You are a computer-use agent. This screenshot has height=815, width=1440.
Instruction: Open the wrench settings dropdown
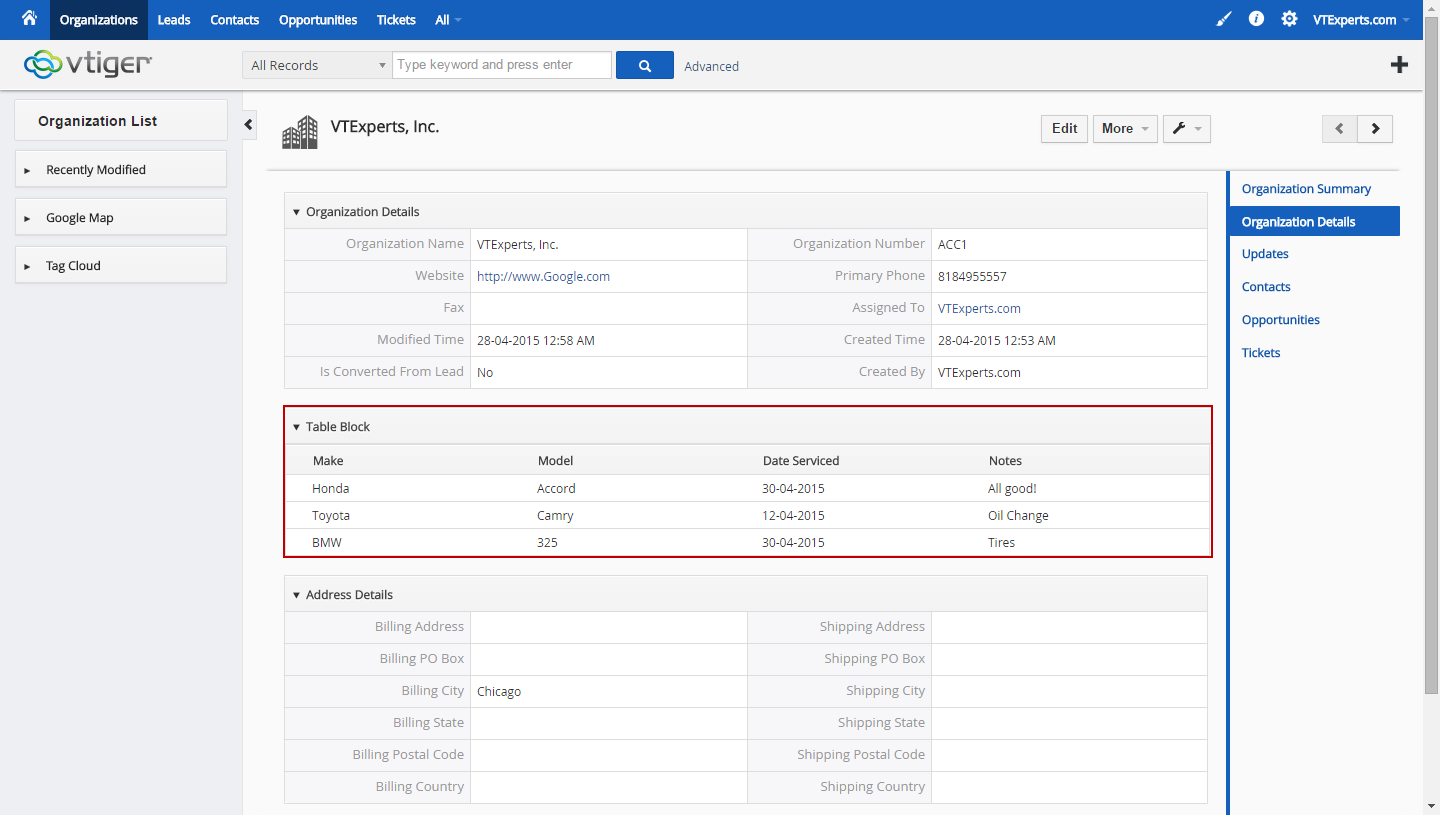[1186, 128]
